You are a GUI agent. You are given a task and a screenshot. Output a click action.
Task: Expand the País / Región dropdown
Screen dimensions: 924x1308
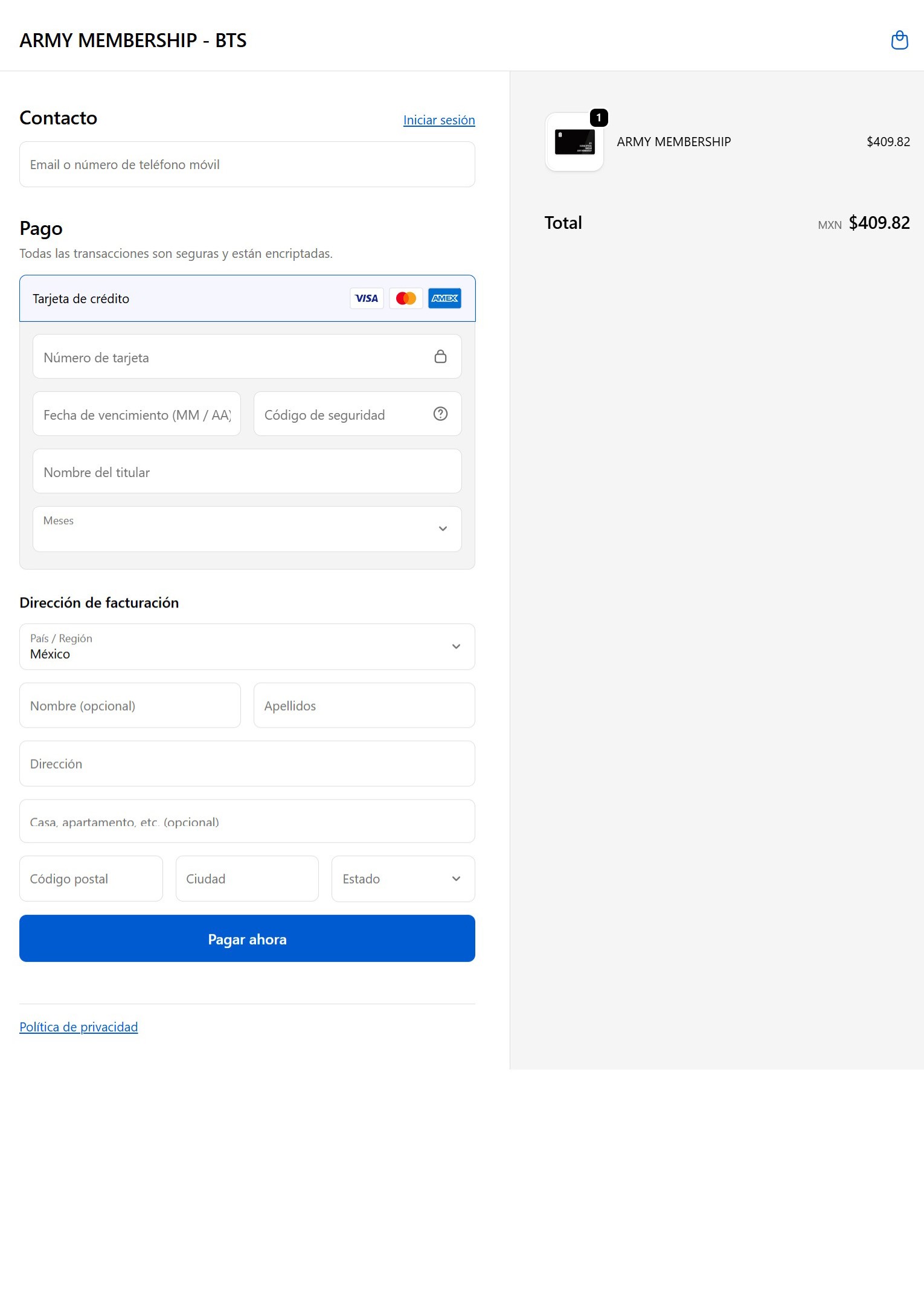(247, 647)
